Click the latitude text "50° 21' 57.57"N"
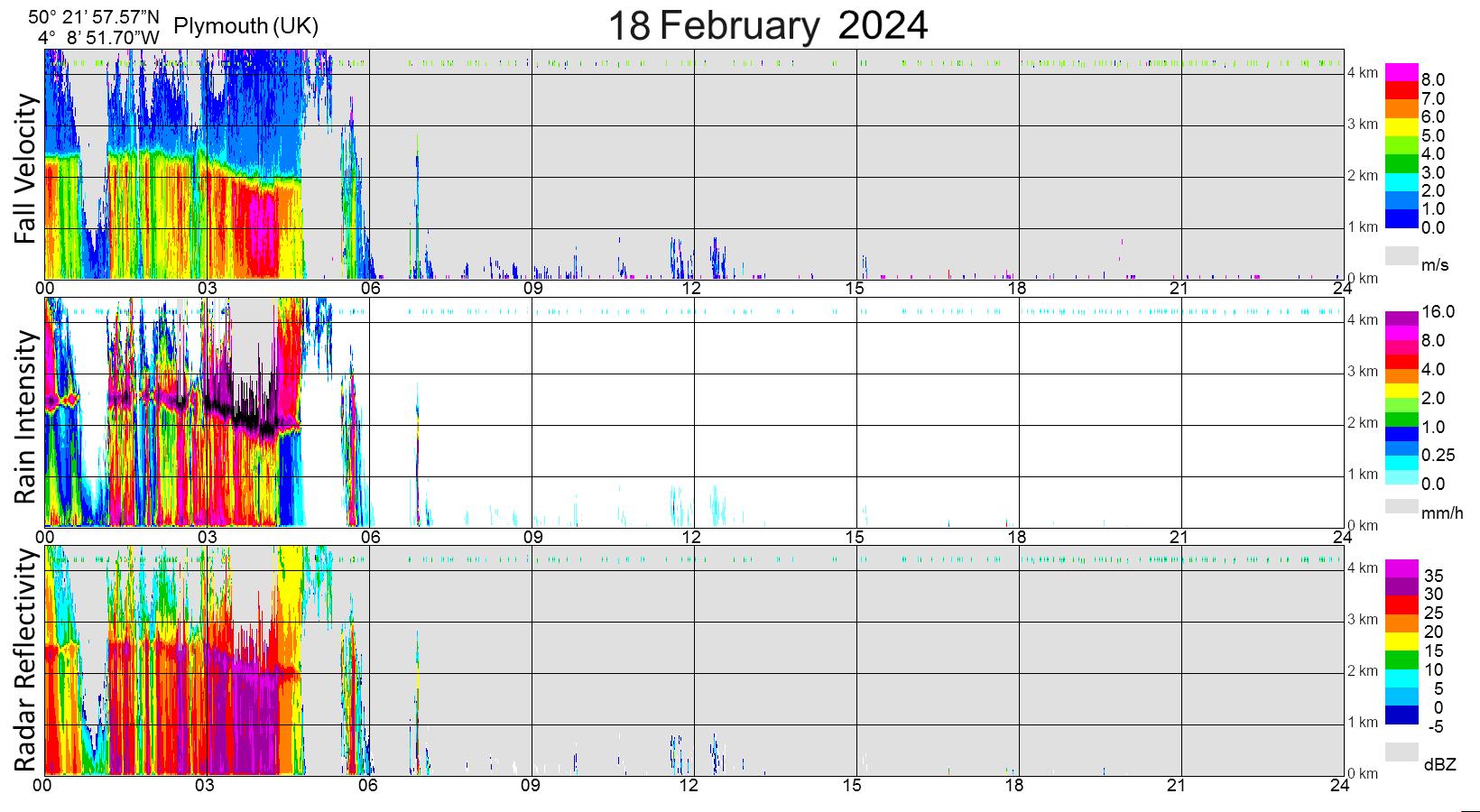The height and width of the screenshot is (812, 1480). (94, 16)
